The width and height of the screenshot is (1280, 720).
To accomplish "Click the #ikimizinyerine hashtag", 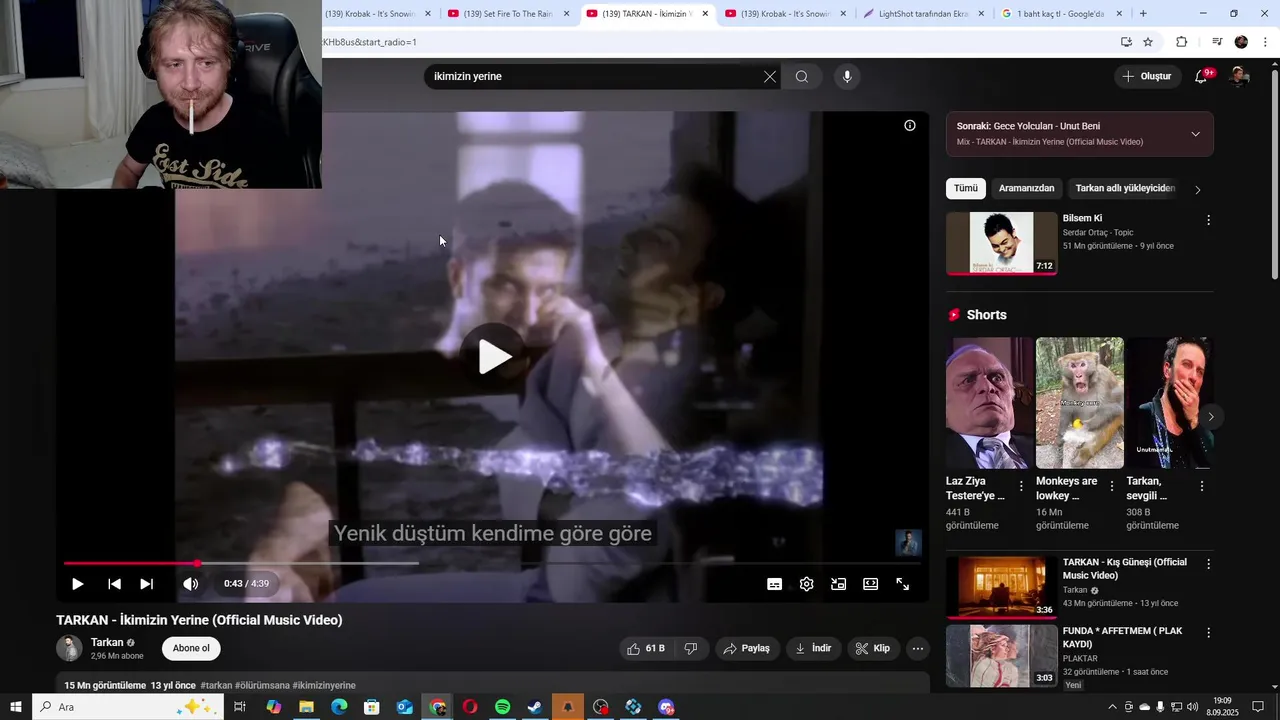I will (x=324, y=686).
